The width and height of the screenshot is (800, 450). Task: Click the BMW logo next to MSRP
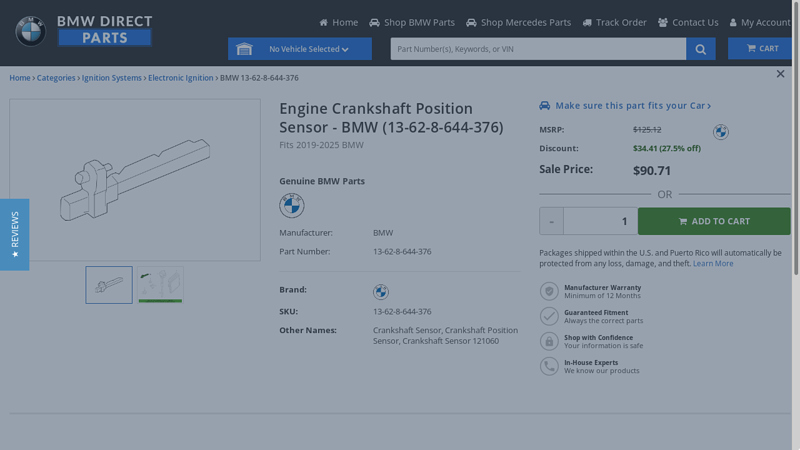[x=720, y=132]
